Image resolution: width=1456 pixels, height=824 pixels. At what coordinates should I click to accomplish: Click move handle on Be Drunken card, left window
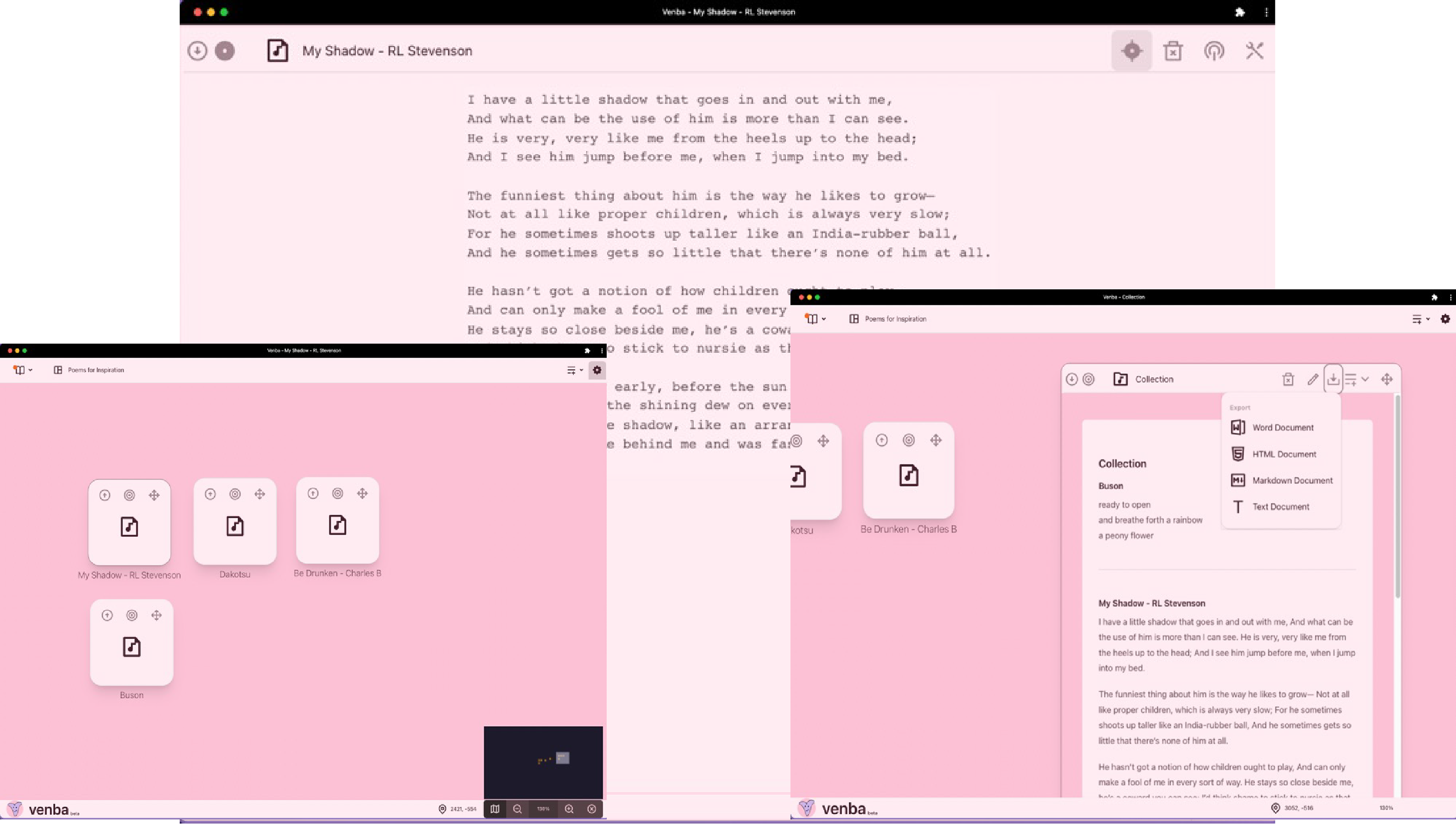(x=362, y=494)
